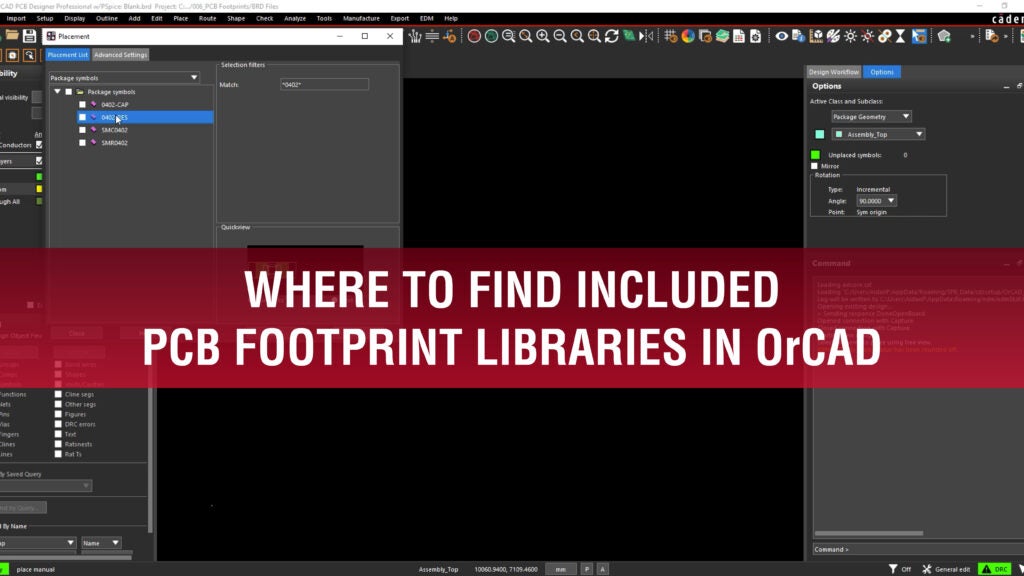Check the 0402-CAP checkbox in the Placement list
Image resolution: width=1024 pixels, height=576 pixels.
84,103
